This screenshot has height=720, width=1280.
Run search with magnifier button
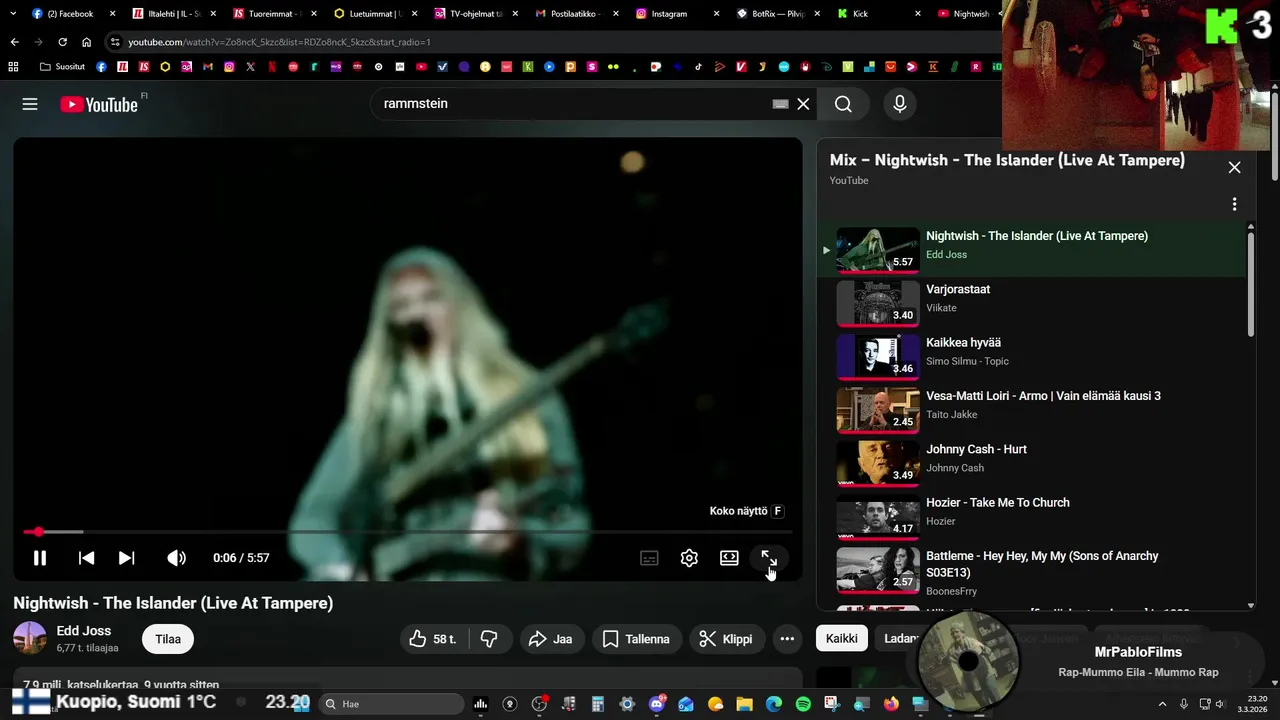[x=843, y=104]
